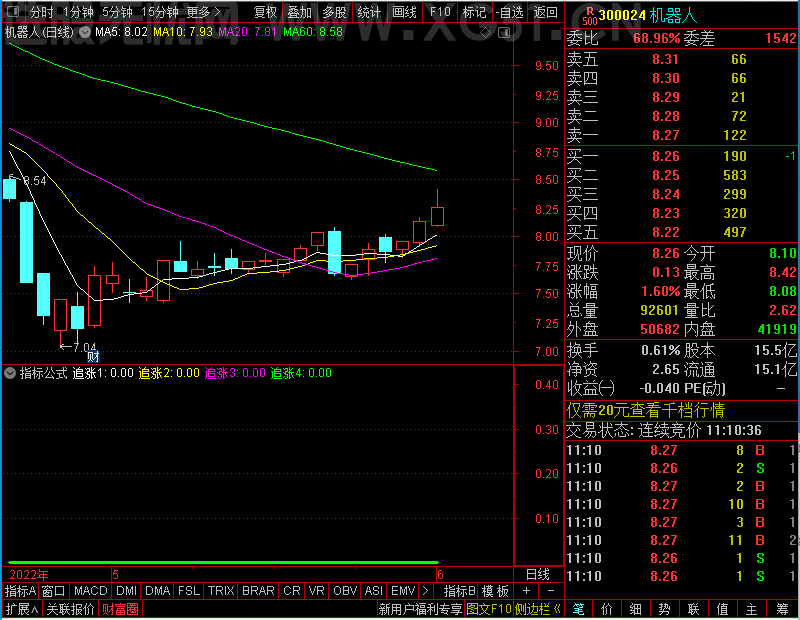Click the MA60: 8.58 legend label
The width and height of the screenshot is (800, 620).
point(313,32)
